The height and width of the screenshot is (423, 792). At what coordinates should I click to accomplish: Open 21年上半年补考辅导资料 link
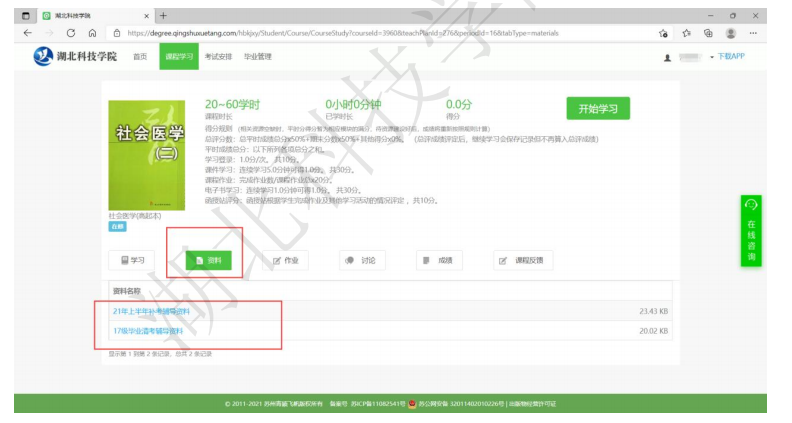coord(151,311)
